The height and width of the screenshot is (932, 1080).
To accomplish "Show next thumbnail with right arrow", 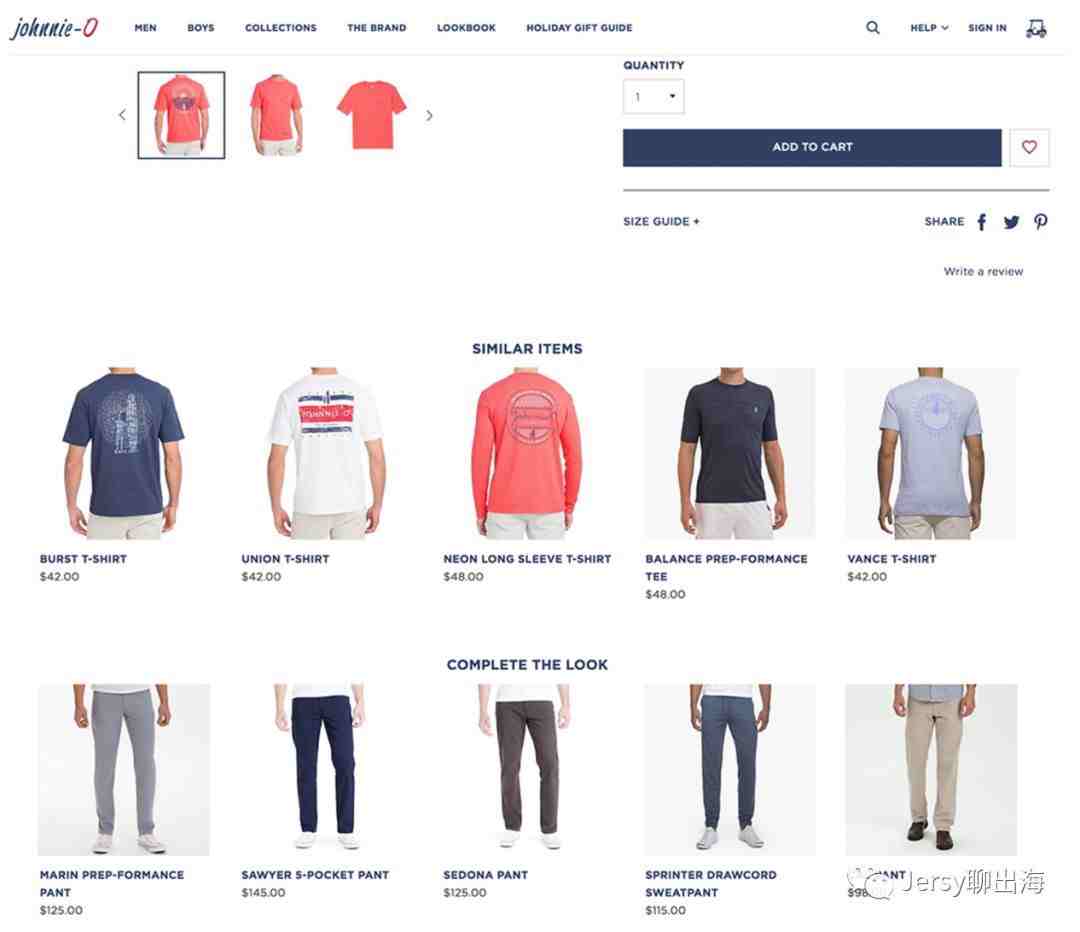I will [429, 115].
